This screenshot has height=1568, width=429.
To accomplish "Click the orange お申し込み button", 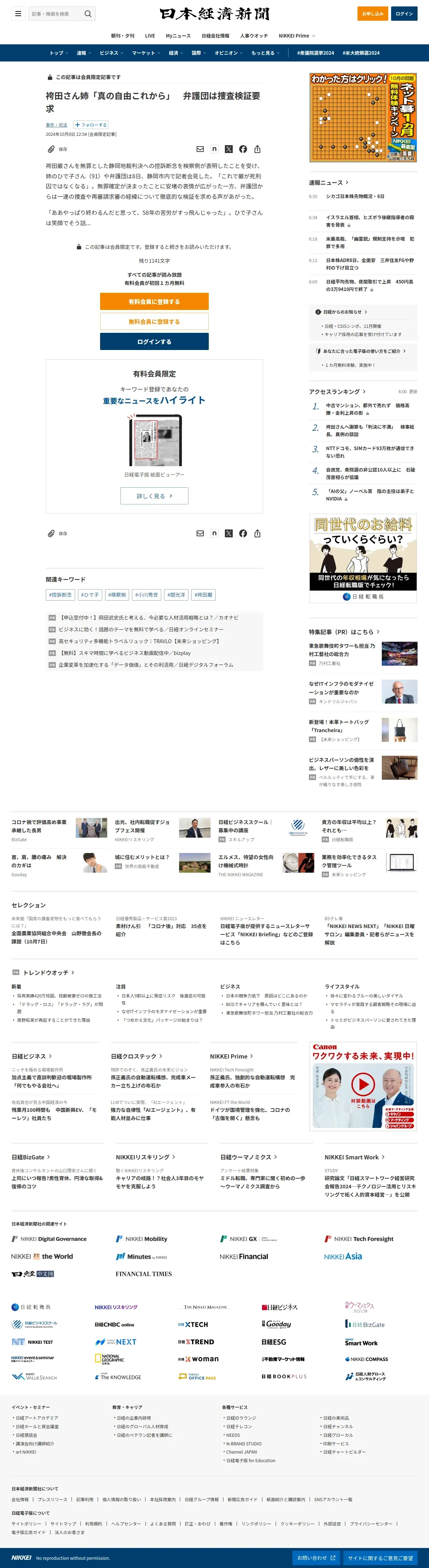I will (373, 13).
